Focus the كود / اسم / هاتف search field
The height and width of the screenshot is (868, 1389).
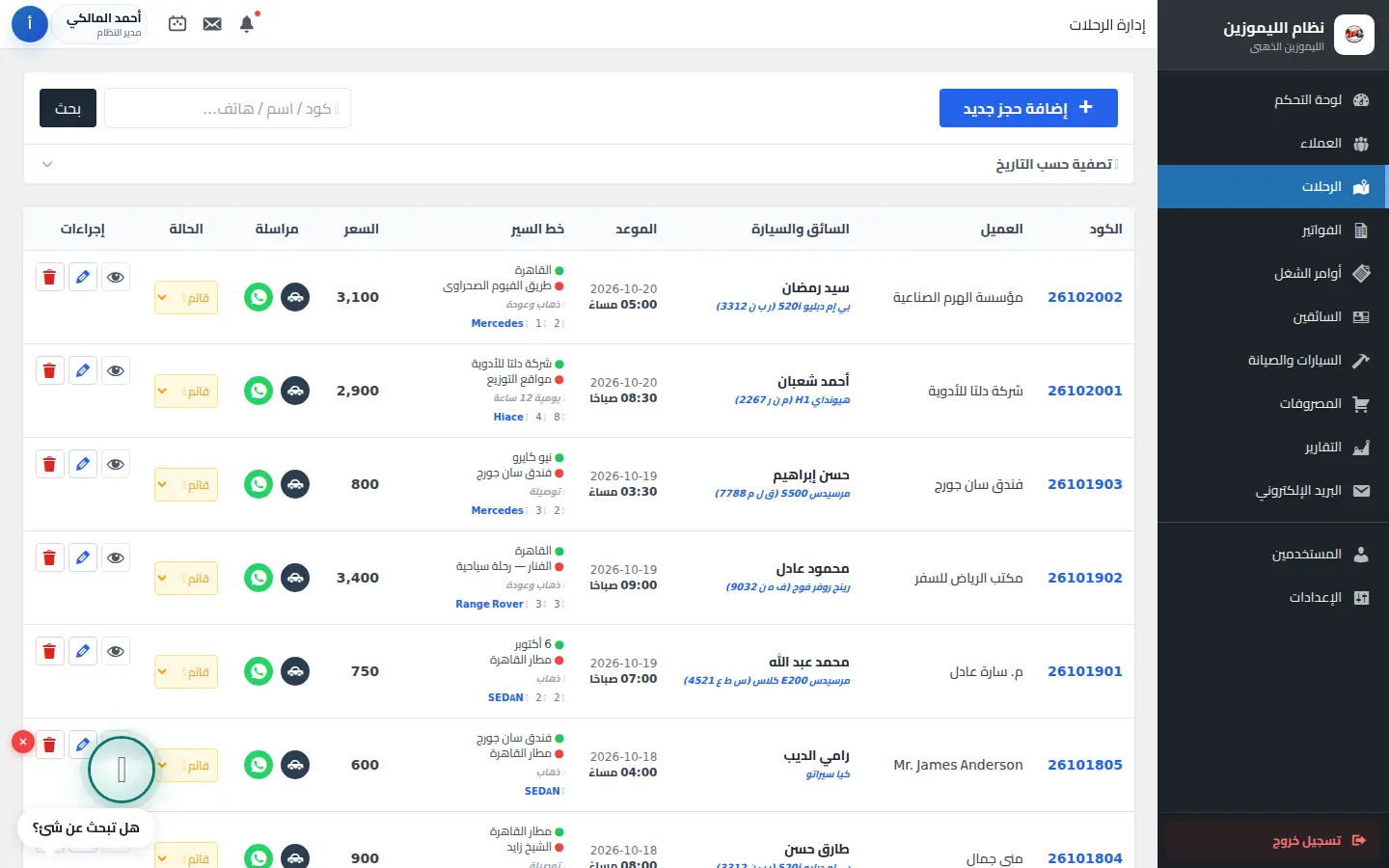click(x=228, y=108)
